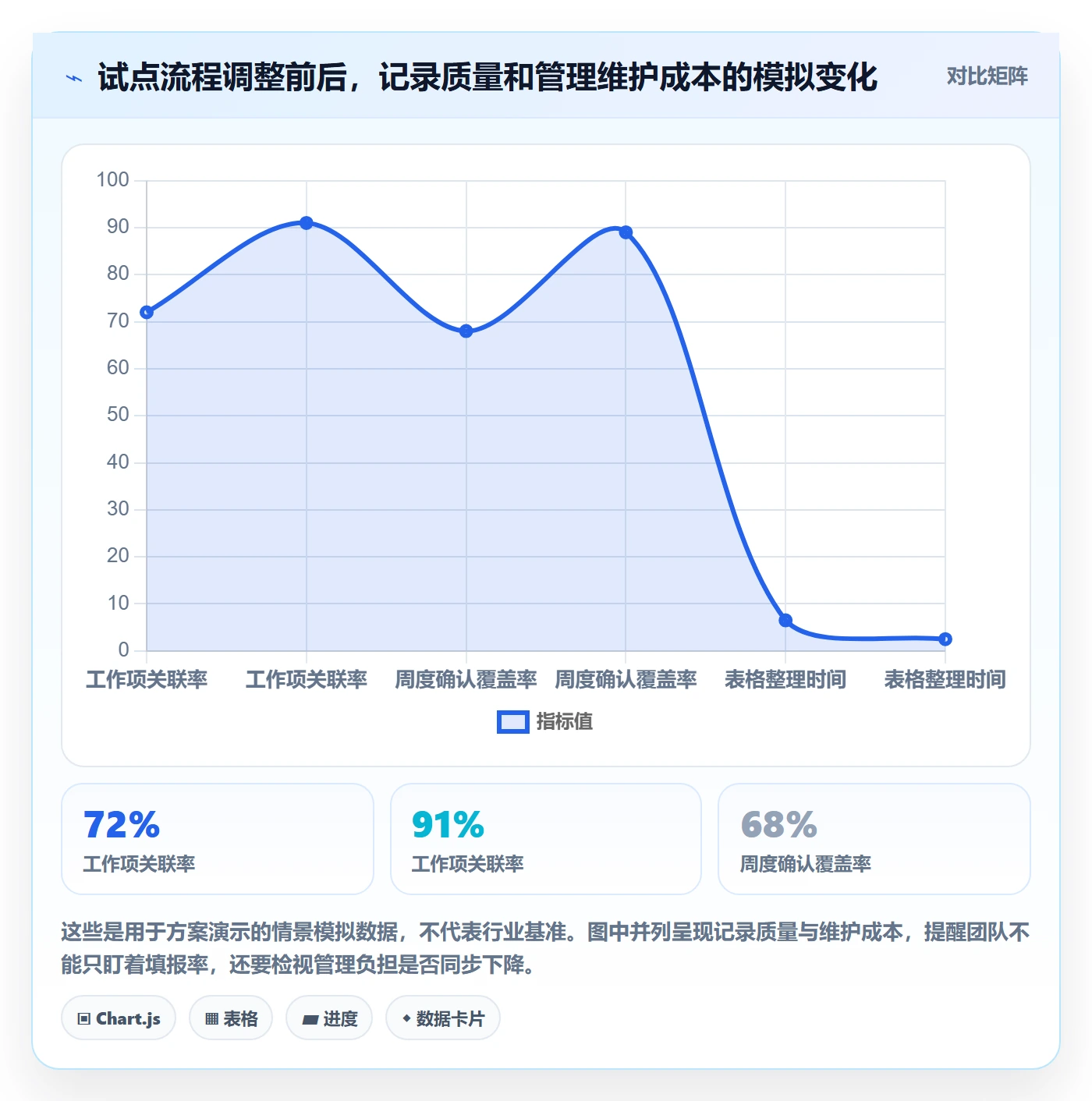Viewport: 1092px width, 1101px height.
Task: Click the y-axis label 0
Action: pos(123,650)
